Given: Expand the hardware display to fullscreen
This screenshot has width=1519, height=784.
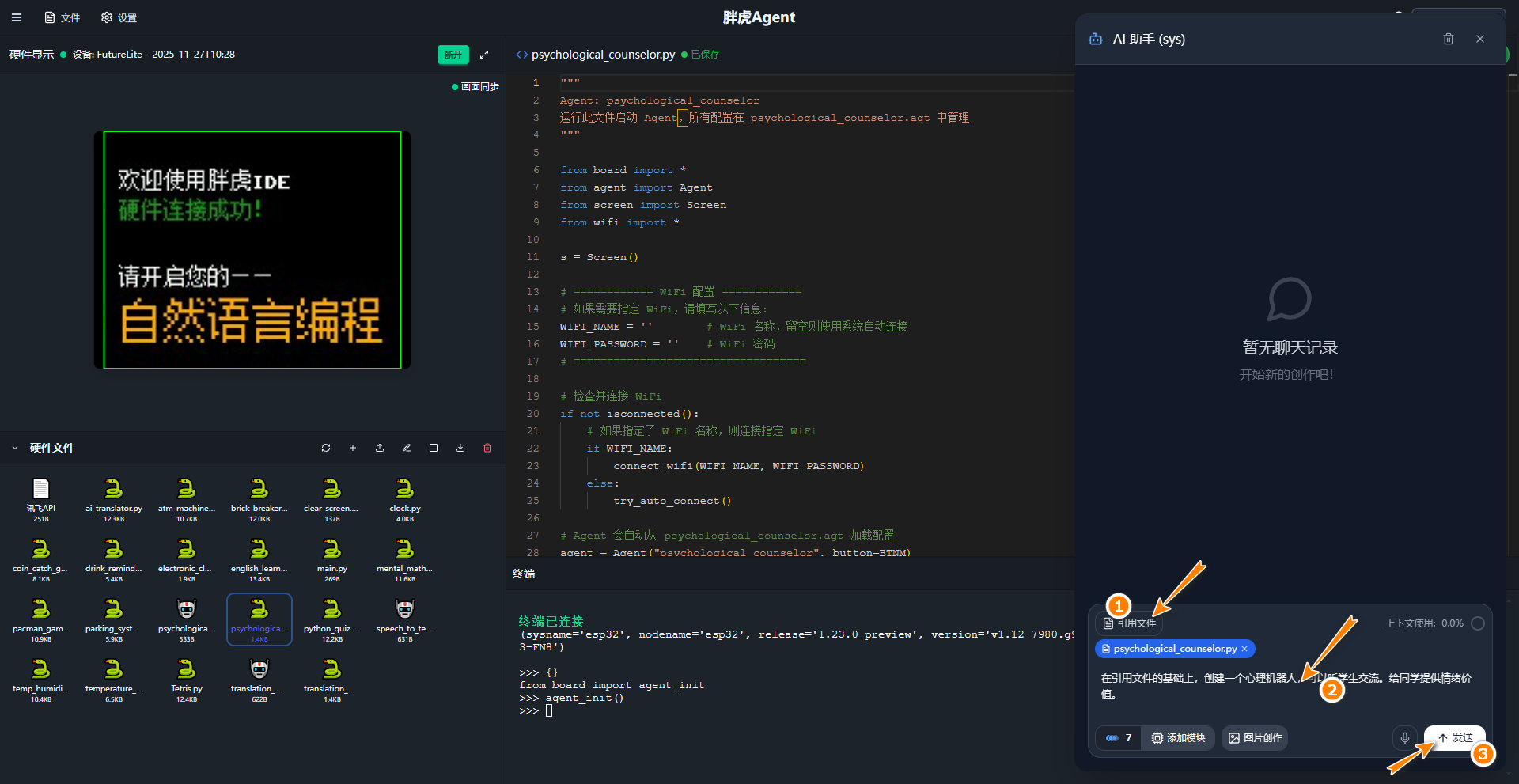Looking at the screenshot, I should pos(484,55).
